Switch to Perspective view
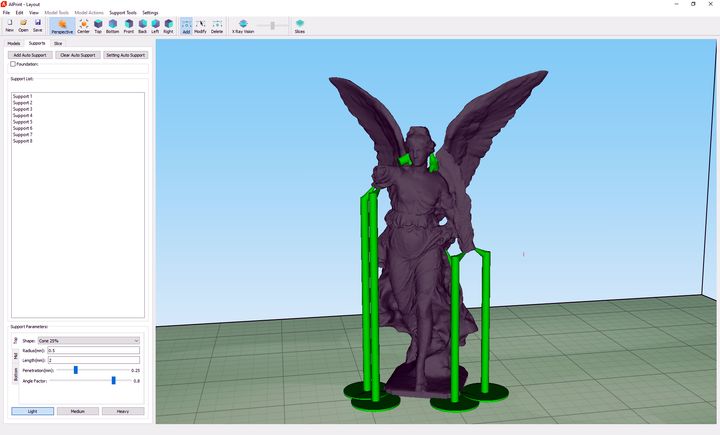Image resolution: width=720 pixels, height=435 pixels. [x=62, y=25]
